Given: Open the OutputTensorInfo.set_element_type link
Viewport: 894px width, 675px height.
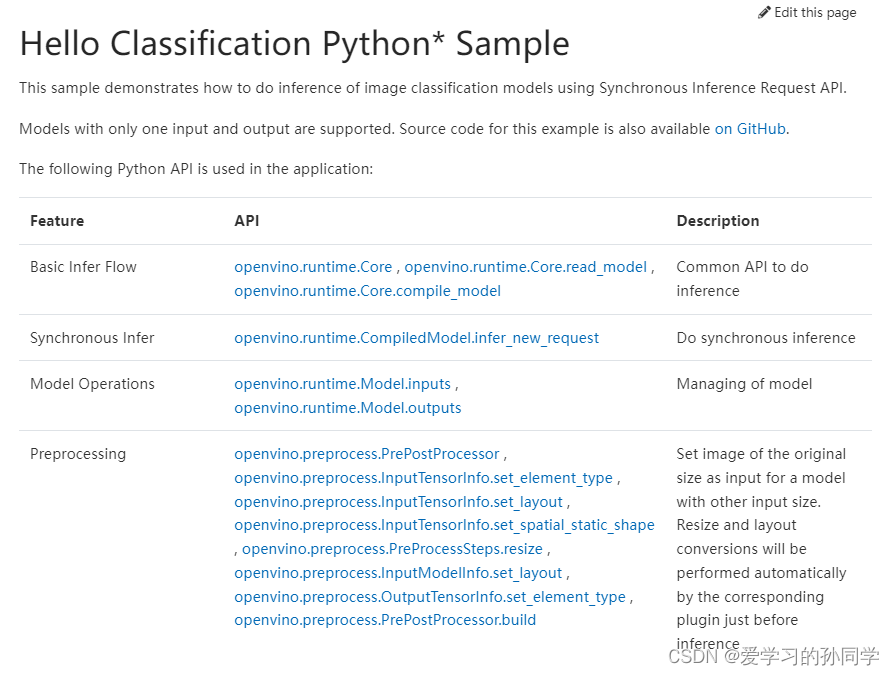Looking at the screenshot, I should pos(429,597).
